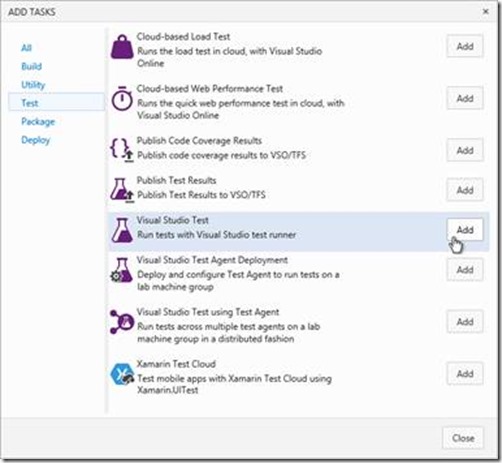The height and width of the screenshot is (463, 502).
Task: Add the Visual Studio Test task
Action: point(465,230)
